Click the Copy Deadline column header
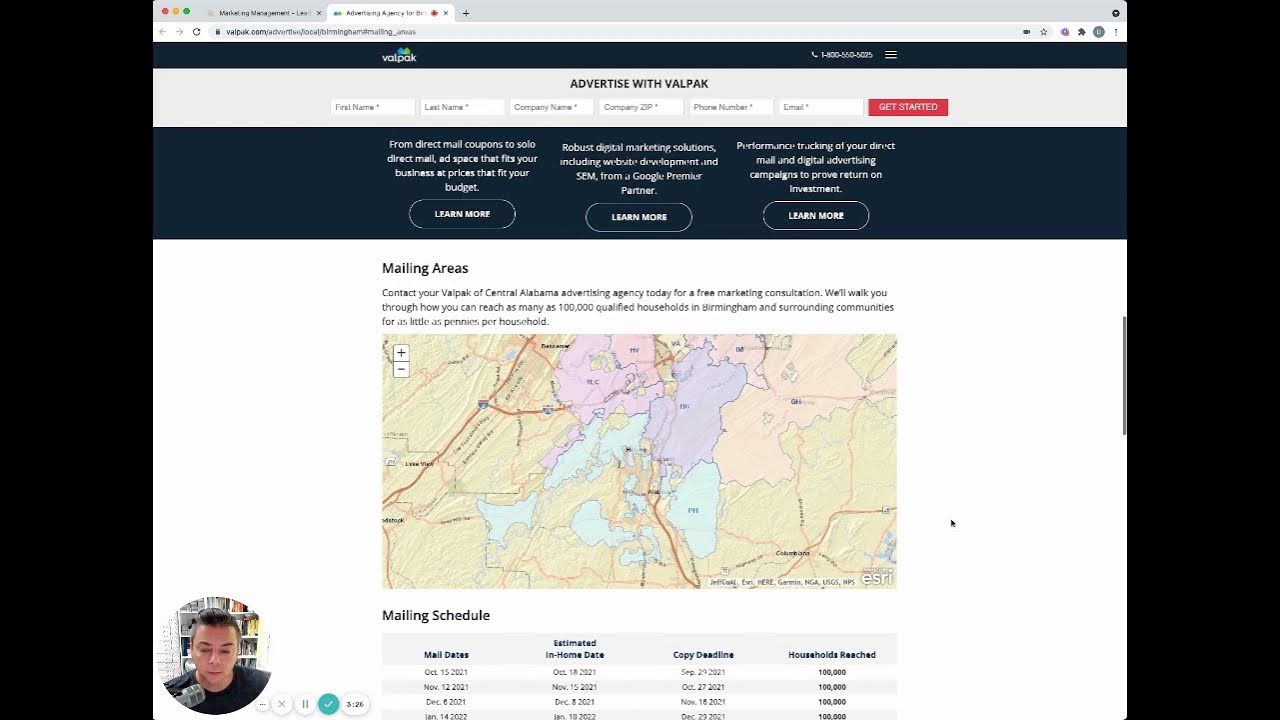 703,655
